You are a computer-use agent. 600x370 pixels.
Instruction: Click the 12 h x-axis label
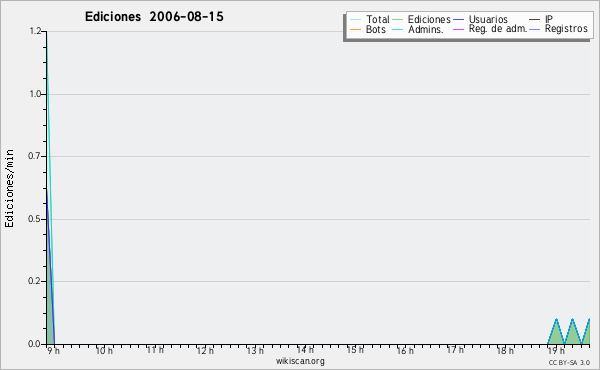point(205,350)
